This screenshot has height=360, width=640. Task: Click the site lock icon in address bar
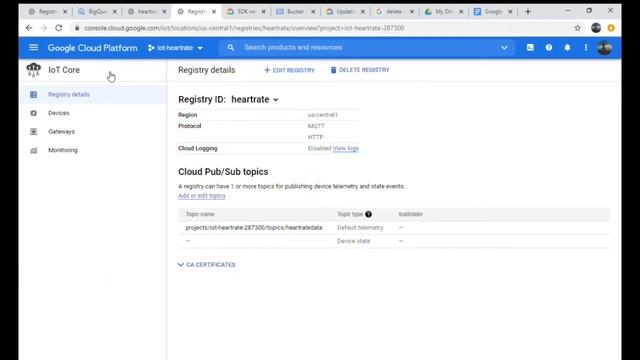click(x=77, y=28)
